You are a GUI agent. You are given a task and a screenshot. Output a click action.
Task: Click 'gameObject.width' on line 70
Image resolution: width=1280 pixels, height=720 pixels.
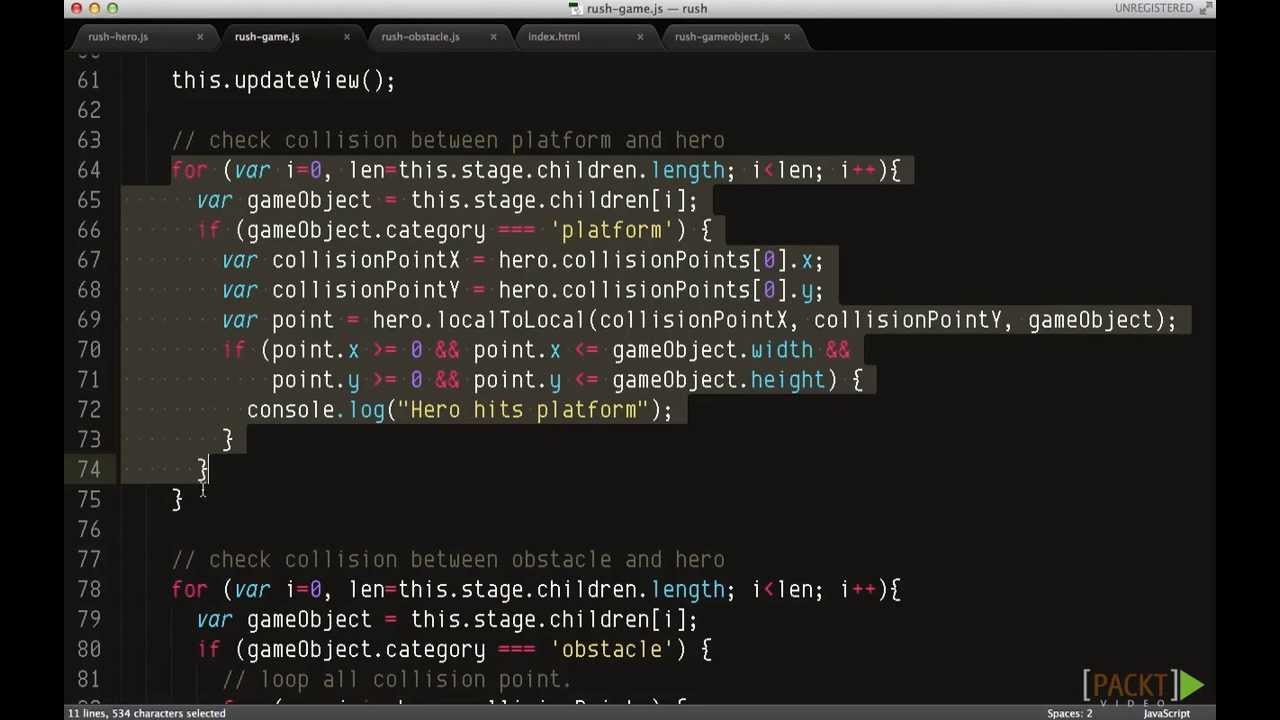click(712, 350)
